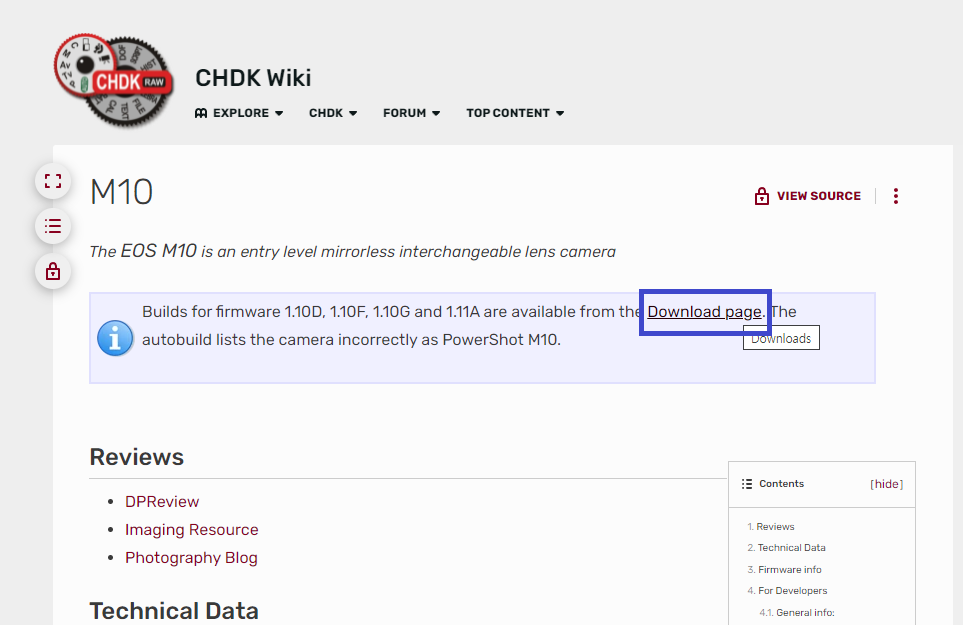This screenshot has height=625, width=963.
Task: Click the book icon beside Explore
Action: coord(201,113)
